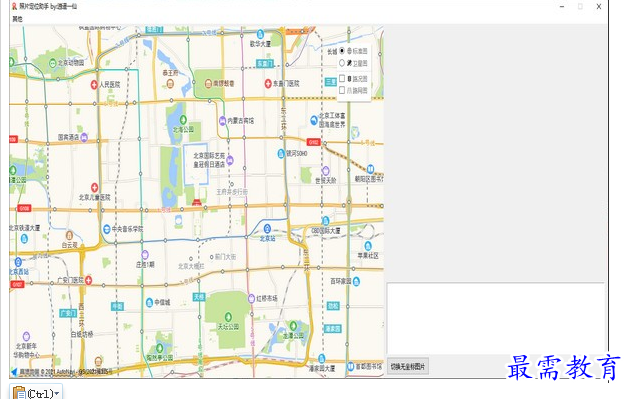Image resolution: width=629 pixels, height=399 pixels.
Task: Click the 北海公园 park marker icon
Action: coord(183,119)
